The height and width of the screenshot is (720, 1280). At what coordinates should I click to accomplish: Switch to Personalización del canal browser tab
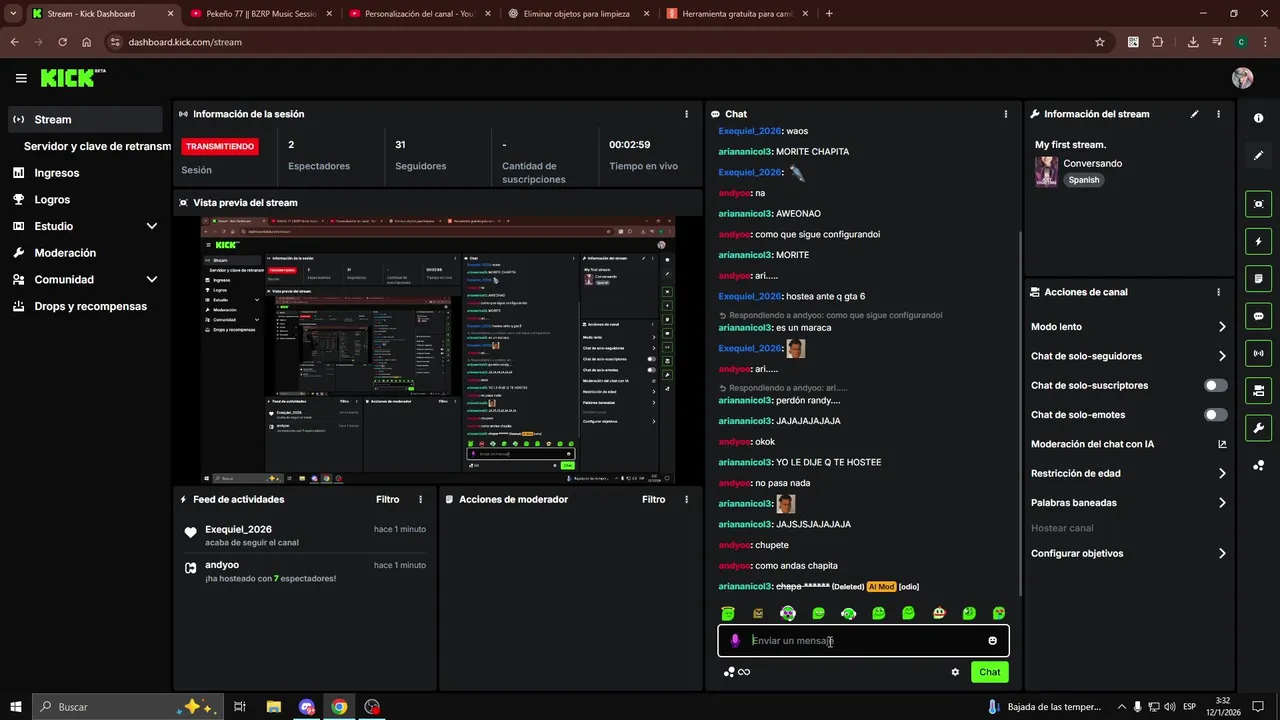[419, 14]
